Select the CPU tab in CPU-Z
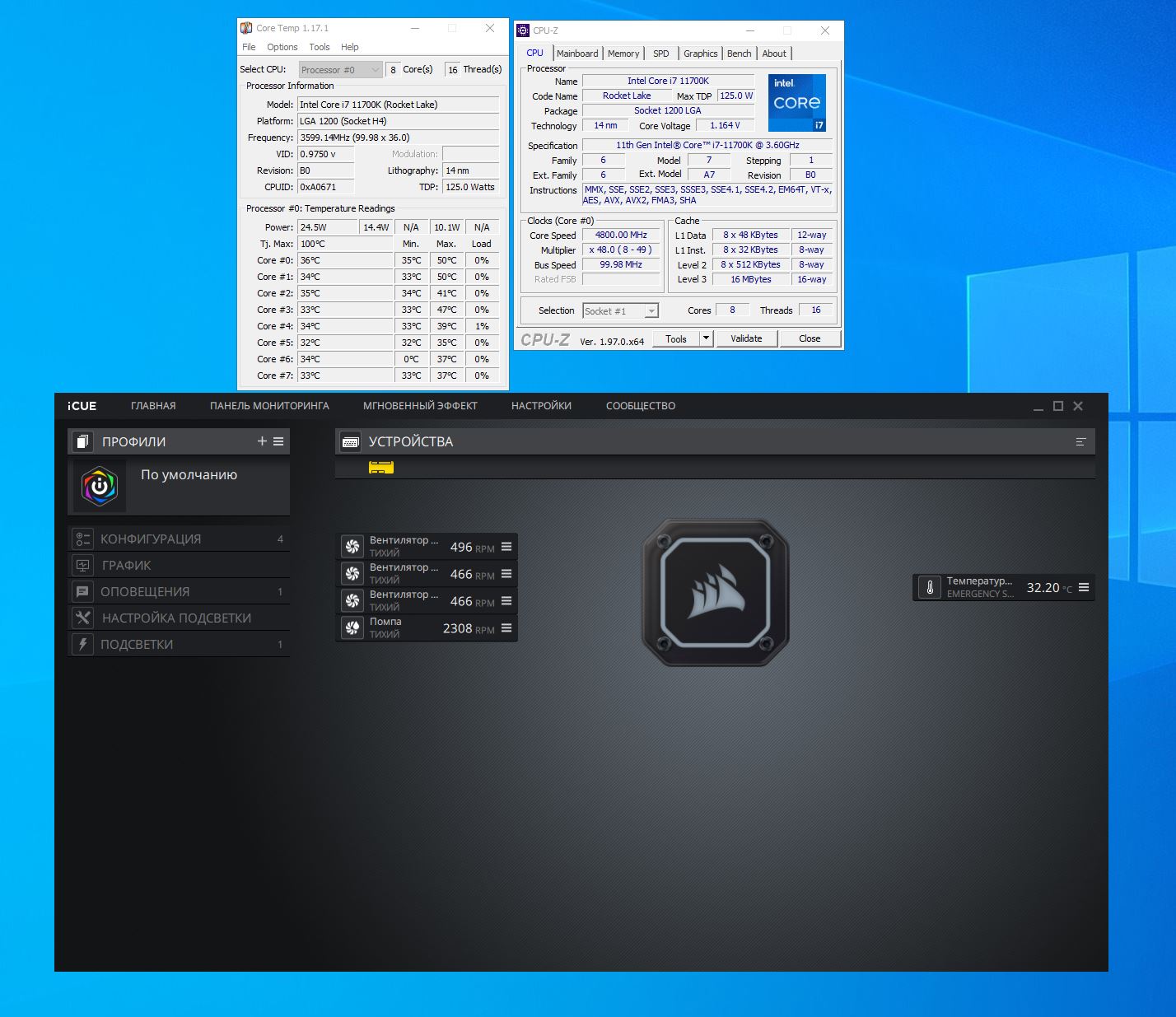 click(x=535, y=53)
